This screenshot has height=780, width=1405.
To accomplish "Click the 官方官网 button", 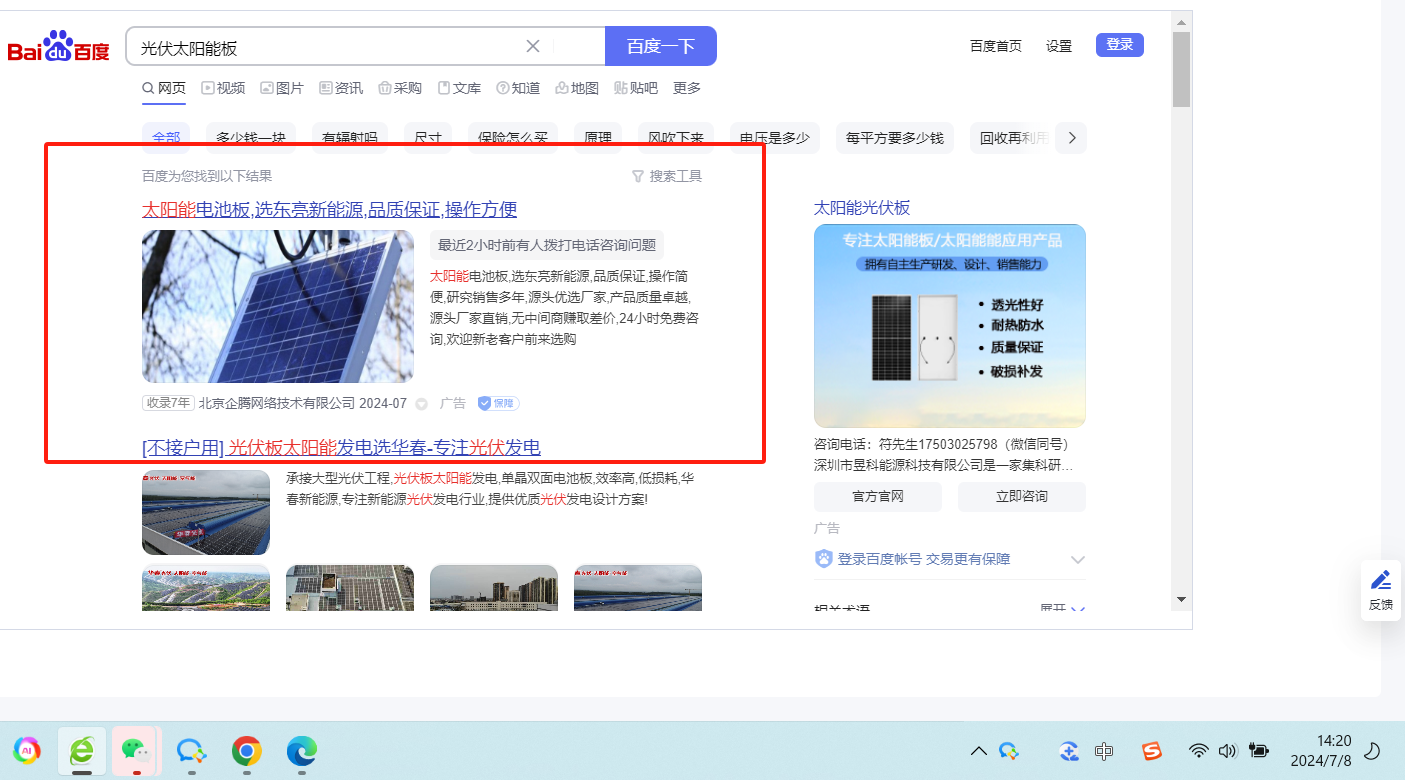I will pyautogui.click(x=878, y=497).
